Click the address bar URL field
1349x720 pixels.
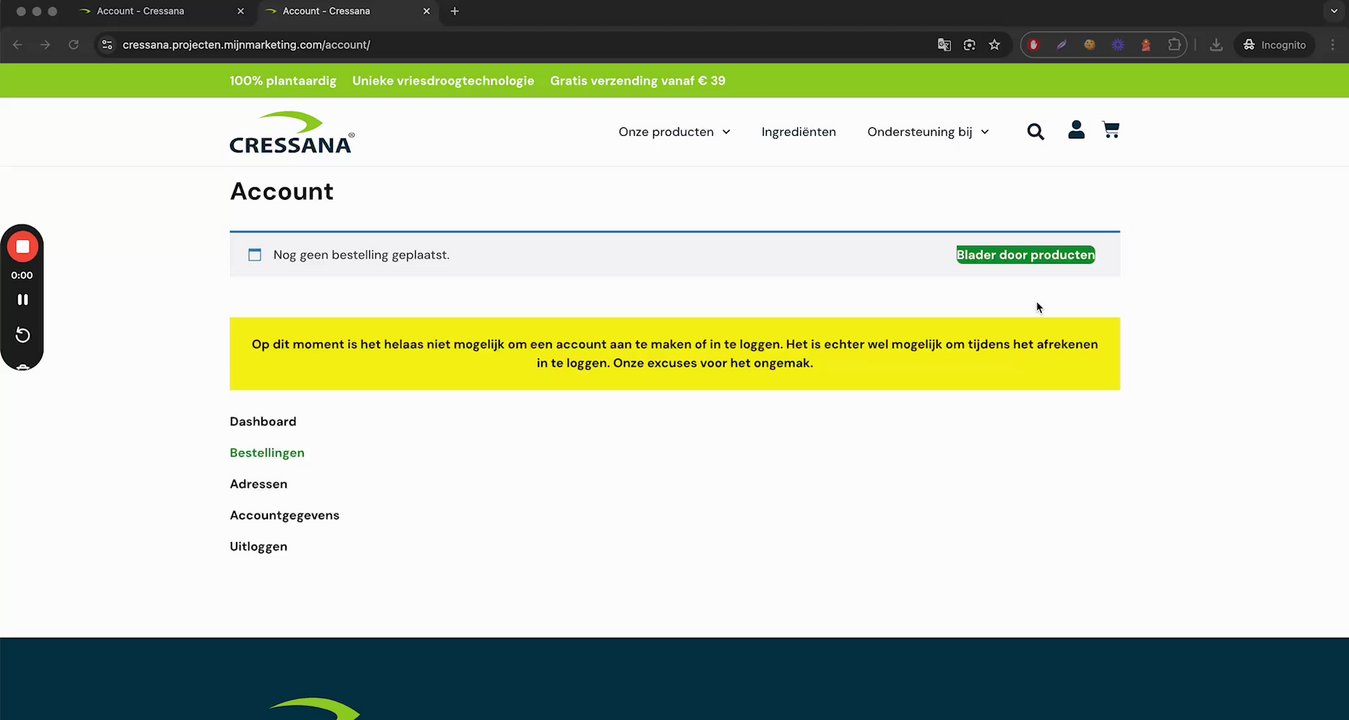point(520,45)
